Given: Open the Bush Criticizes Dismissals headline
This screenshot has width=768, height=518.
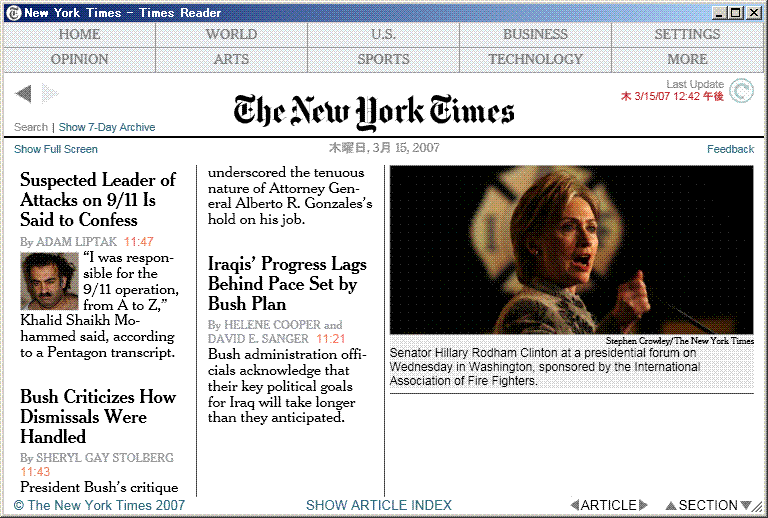Looking at the screenshot, I should [97, 416].
